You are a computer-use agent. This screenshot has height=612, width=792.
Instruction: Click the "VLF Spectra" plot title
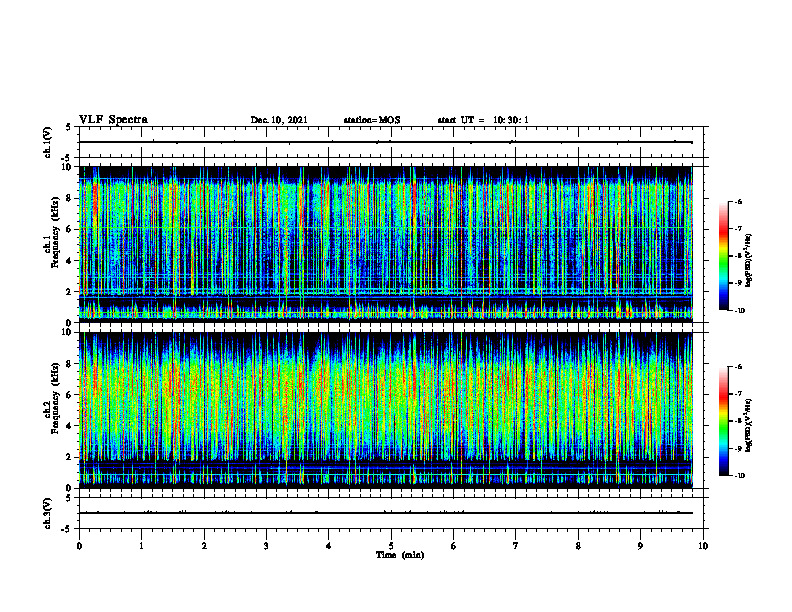pyautogui.click(x=113, y=120)
